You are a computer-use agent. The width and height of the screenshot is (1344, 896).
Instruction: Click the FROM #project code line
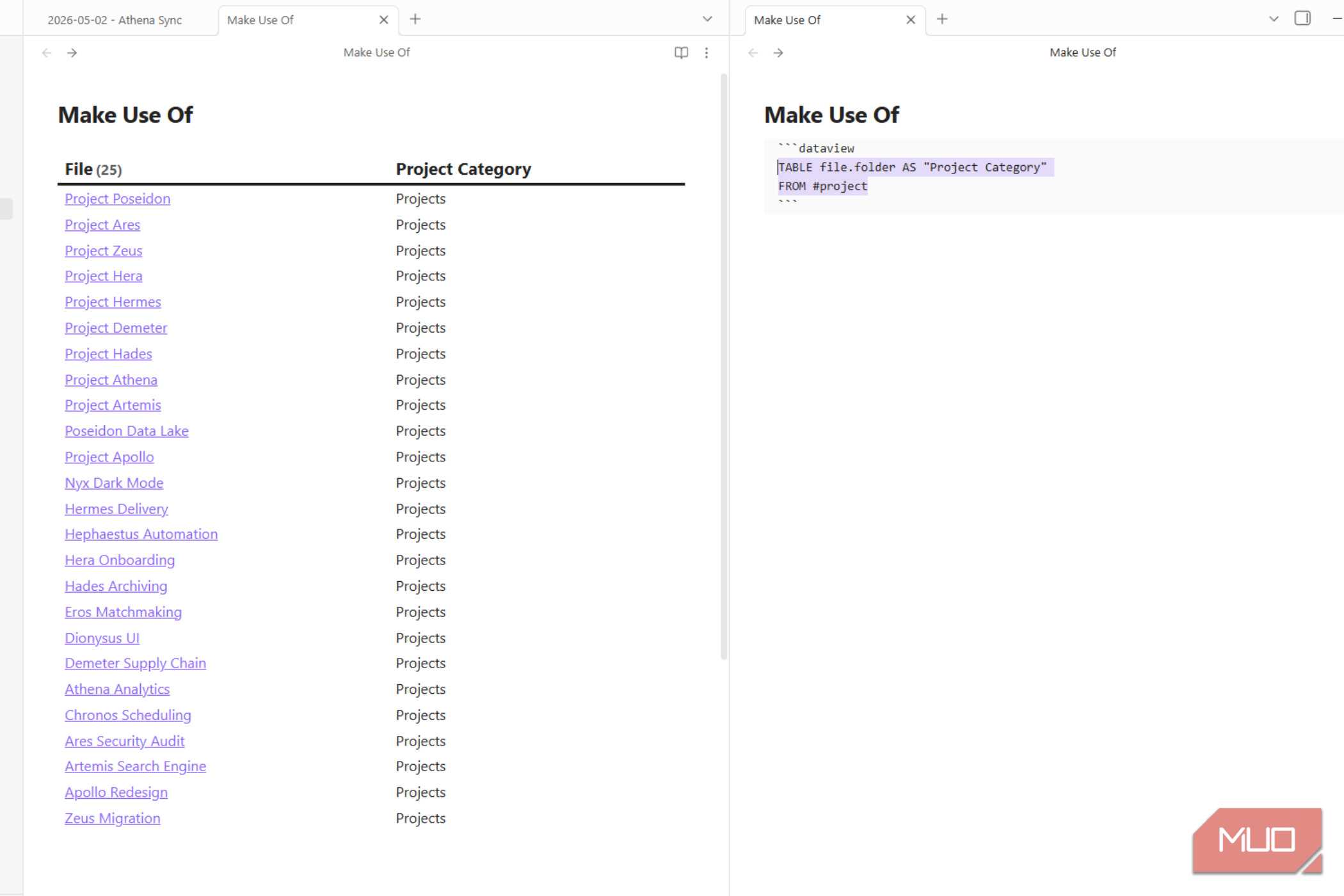(822, 186)
